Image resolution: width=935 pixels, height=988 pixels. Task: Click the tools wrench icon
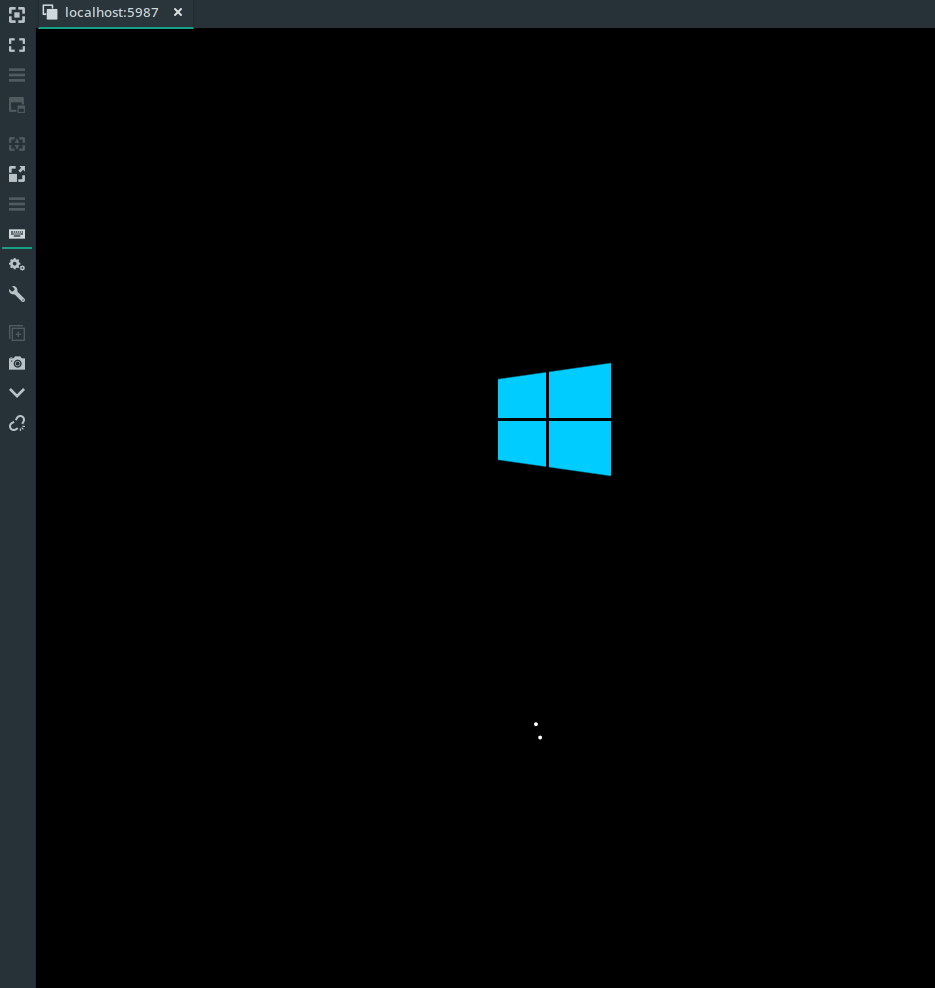click(16, 294)
